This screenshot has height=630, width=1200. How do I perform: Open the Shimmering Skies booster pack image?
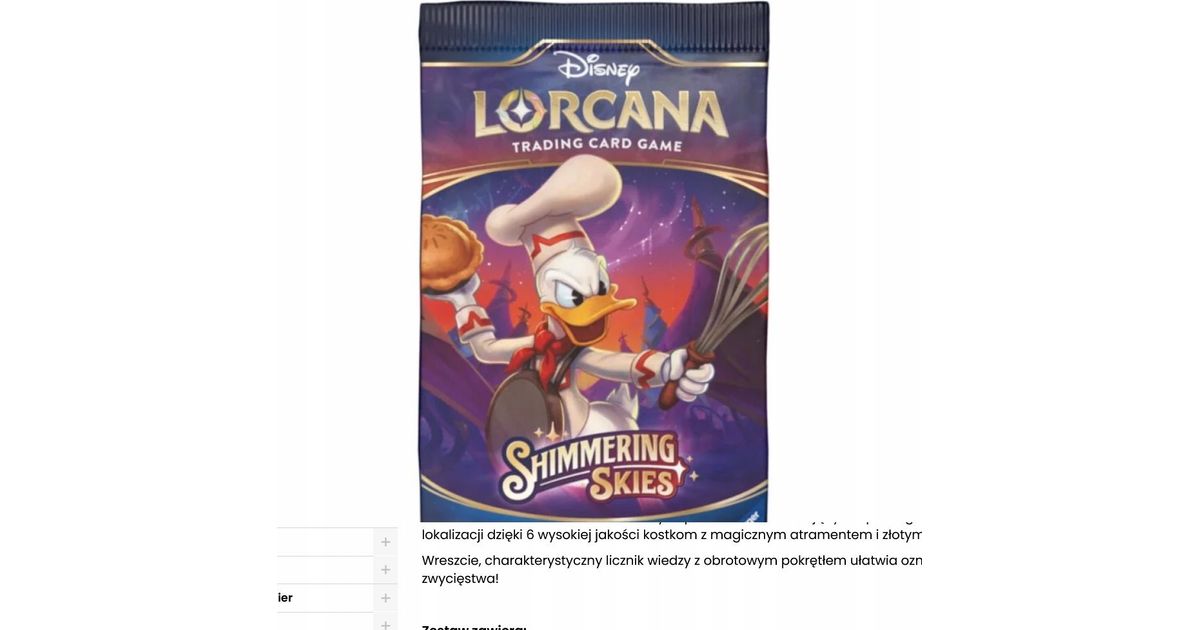click(594, 261)
